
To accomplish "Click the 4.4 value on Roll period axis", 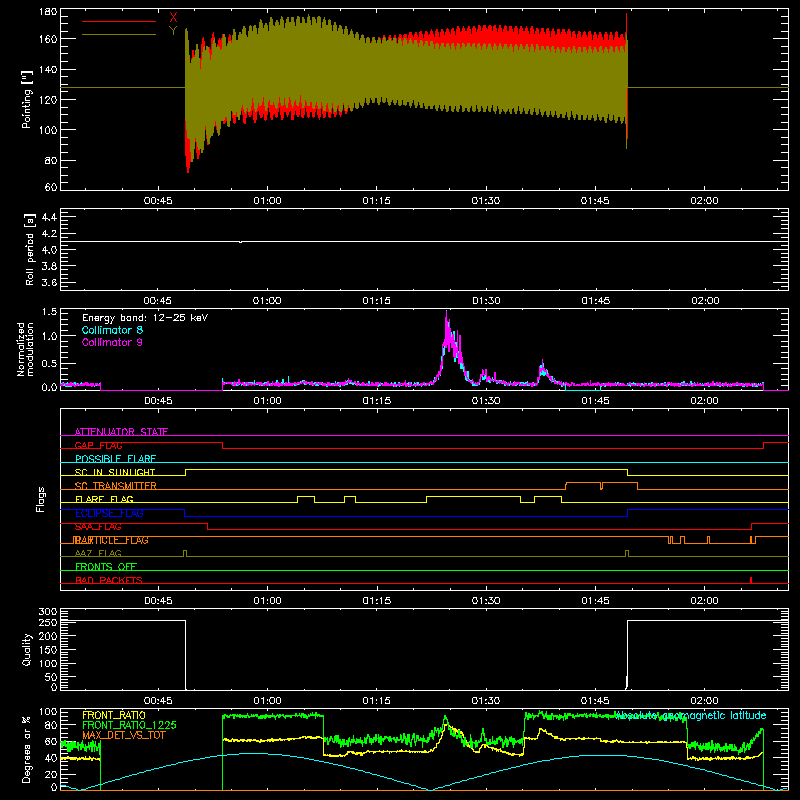I will 49,218.
